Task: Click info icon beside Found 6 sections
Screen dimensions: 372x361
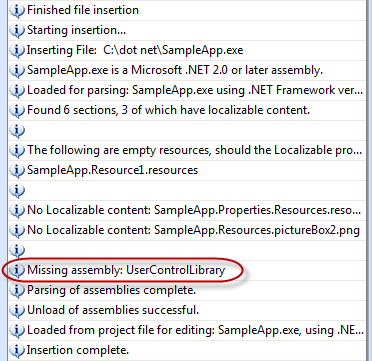Action: pyautogui.click(x=17, y=111)
